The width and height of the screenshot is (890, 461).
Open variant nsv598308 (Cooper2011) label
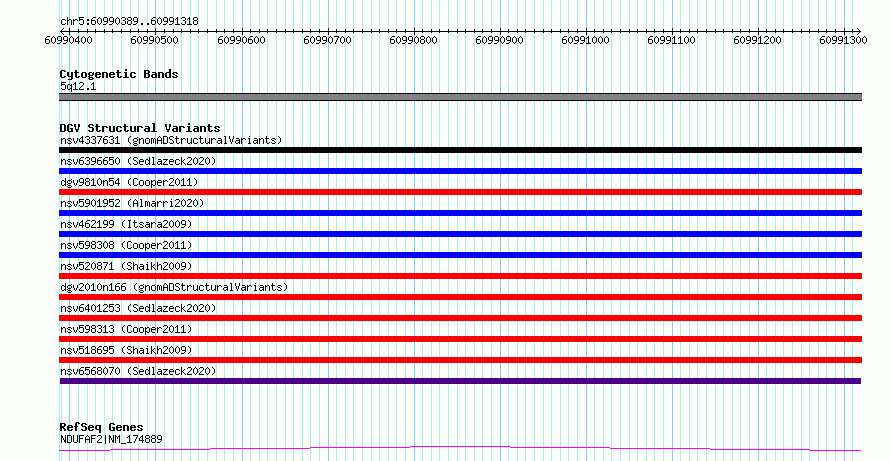(x=126, y=245)
